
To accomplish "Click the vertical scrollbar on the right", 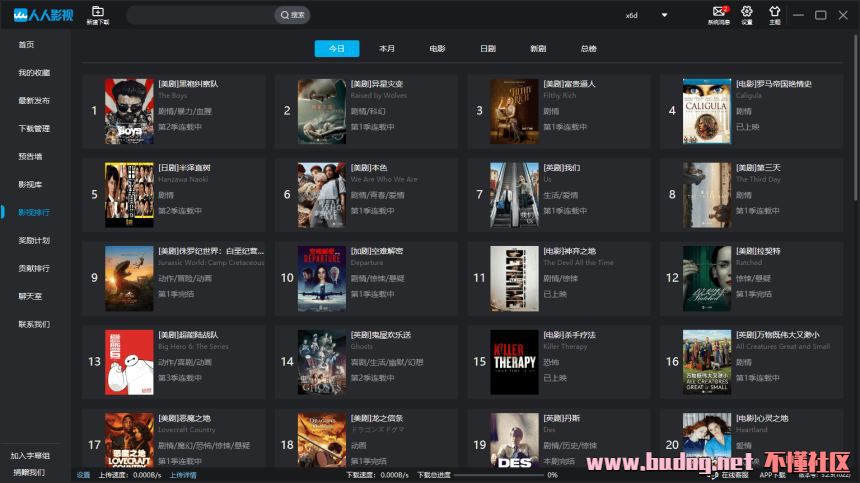I will pyautogui.click(x=856, y=118).
